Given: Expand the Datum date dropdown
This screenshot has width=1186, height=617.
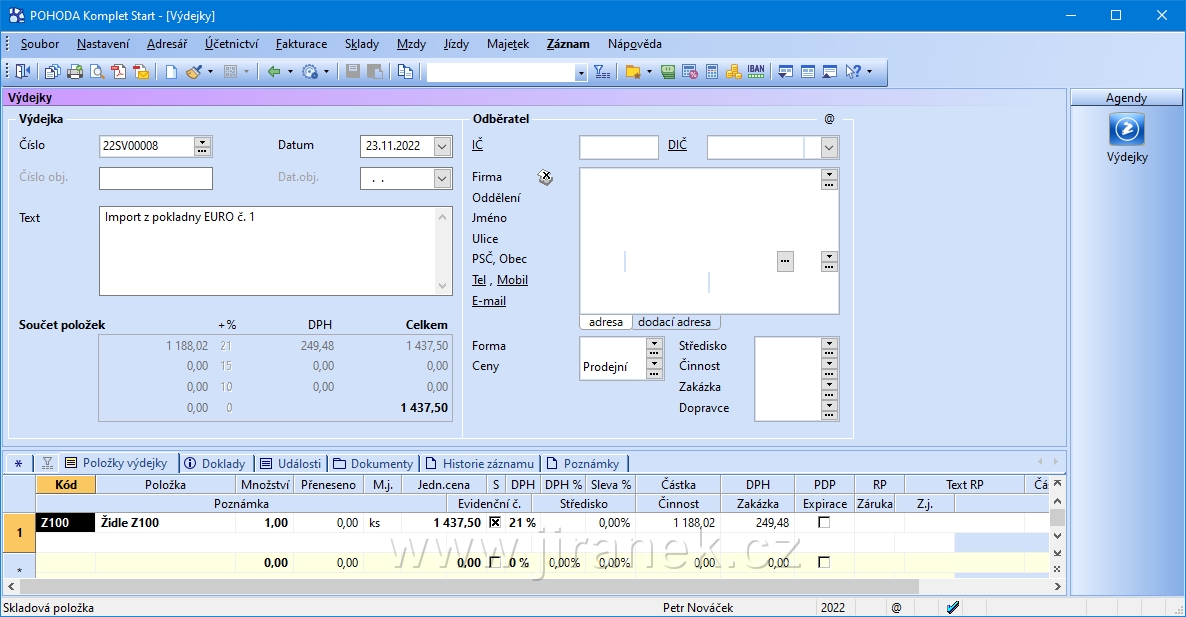Looking at the screenshot, I should [x=443, y=147].
